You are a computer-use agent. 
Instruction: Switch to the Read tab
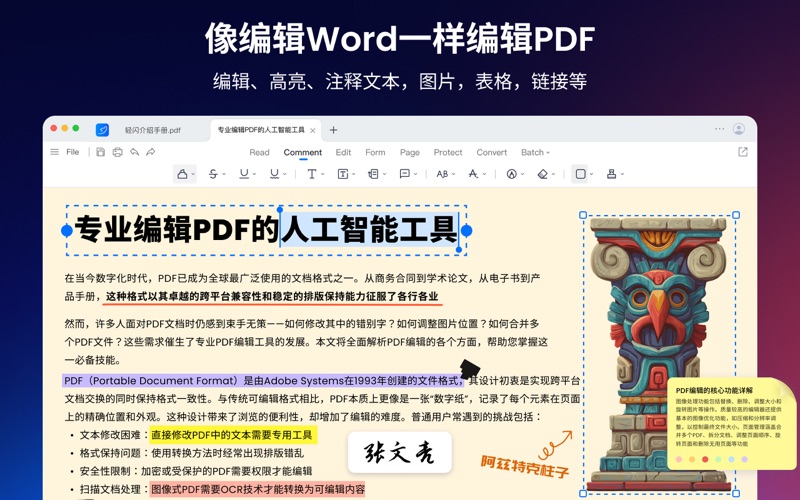pyautogui.click(x=259, y=153)
